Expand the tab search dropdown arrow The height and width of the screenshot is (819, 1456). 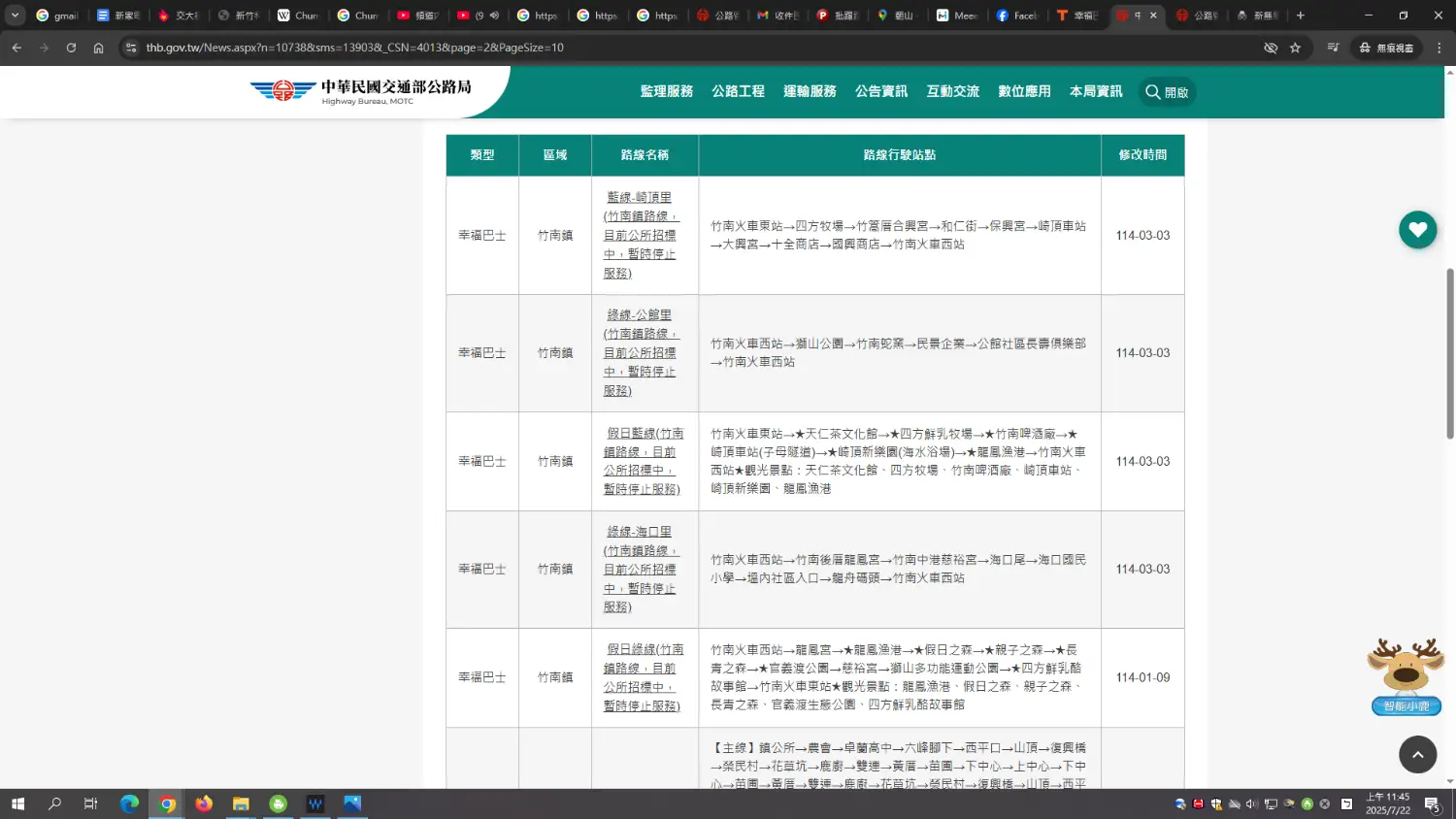(15, 16)
